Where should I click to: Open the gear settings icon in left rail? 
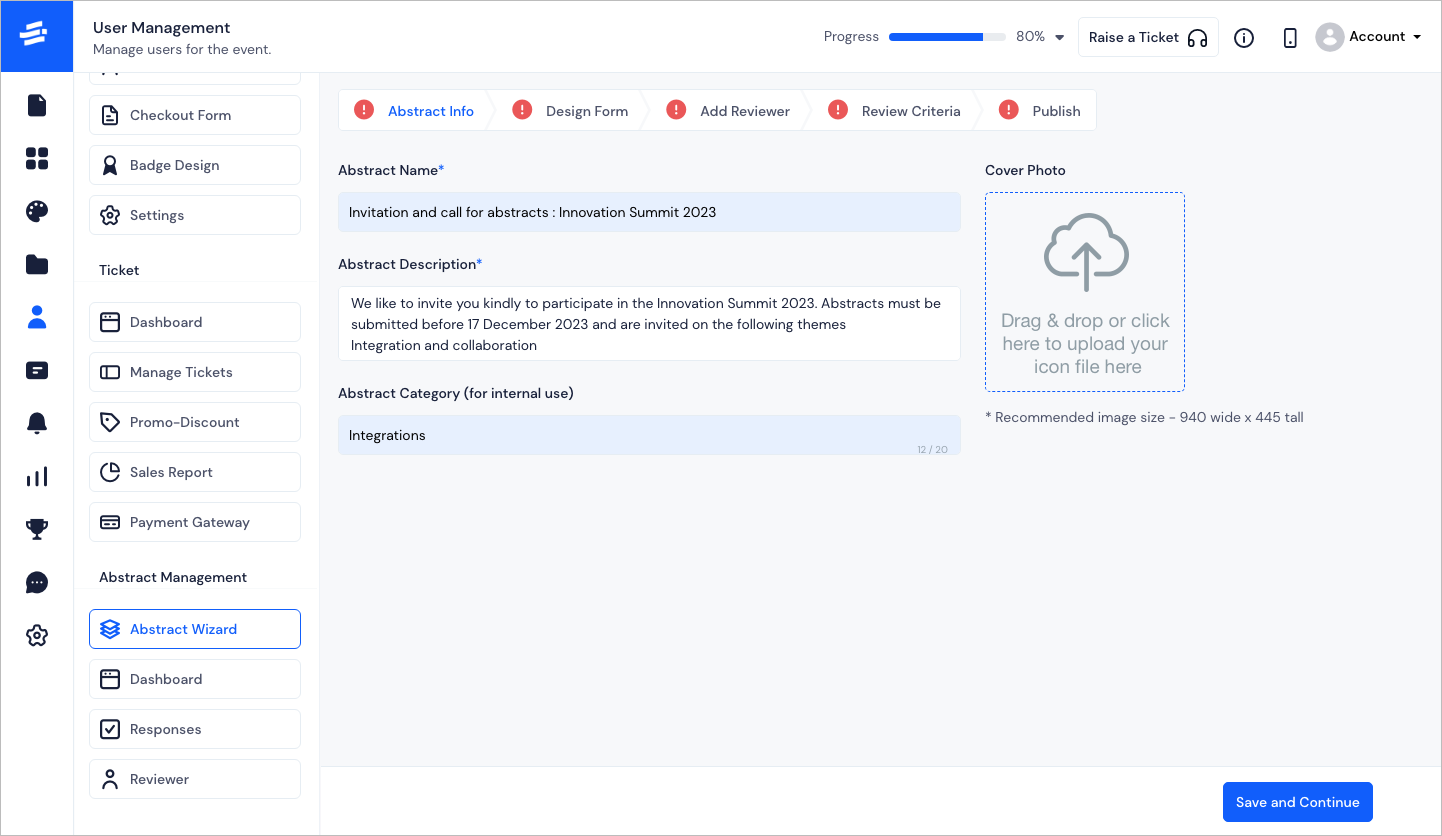pos(37,635)
